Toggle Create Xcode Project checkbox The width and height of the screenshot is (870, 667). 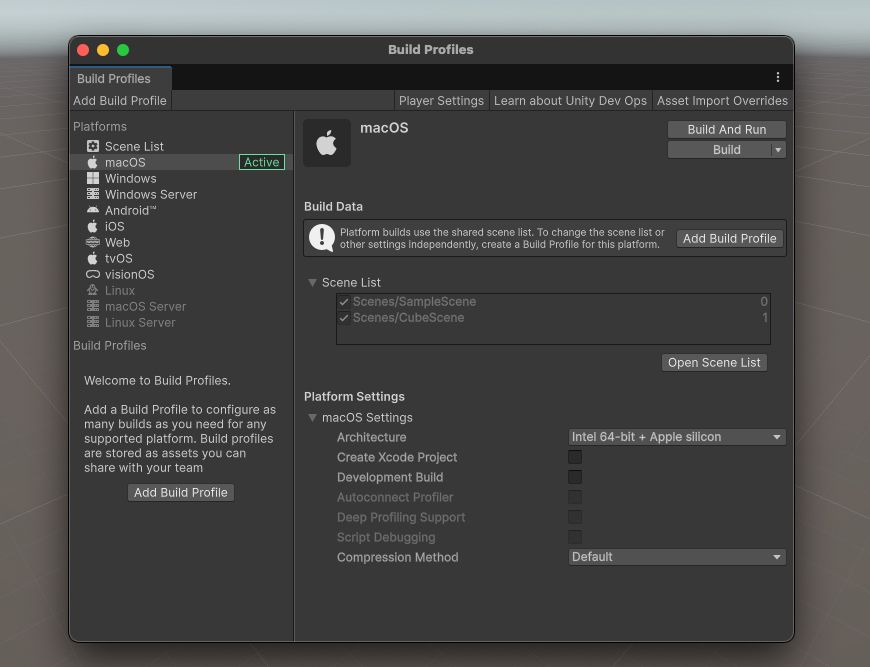(575, 457)
